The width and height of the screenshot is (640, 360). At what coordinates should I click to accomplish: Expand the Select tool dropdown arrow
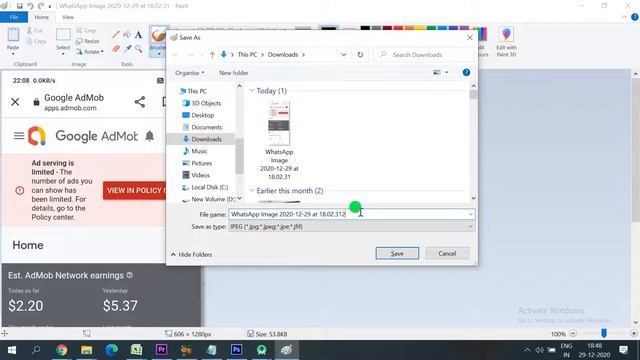tap(63, 54)
